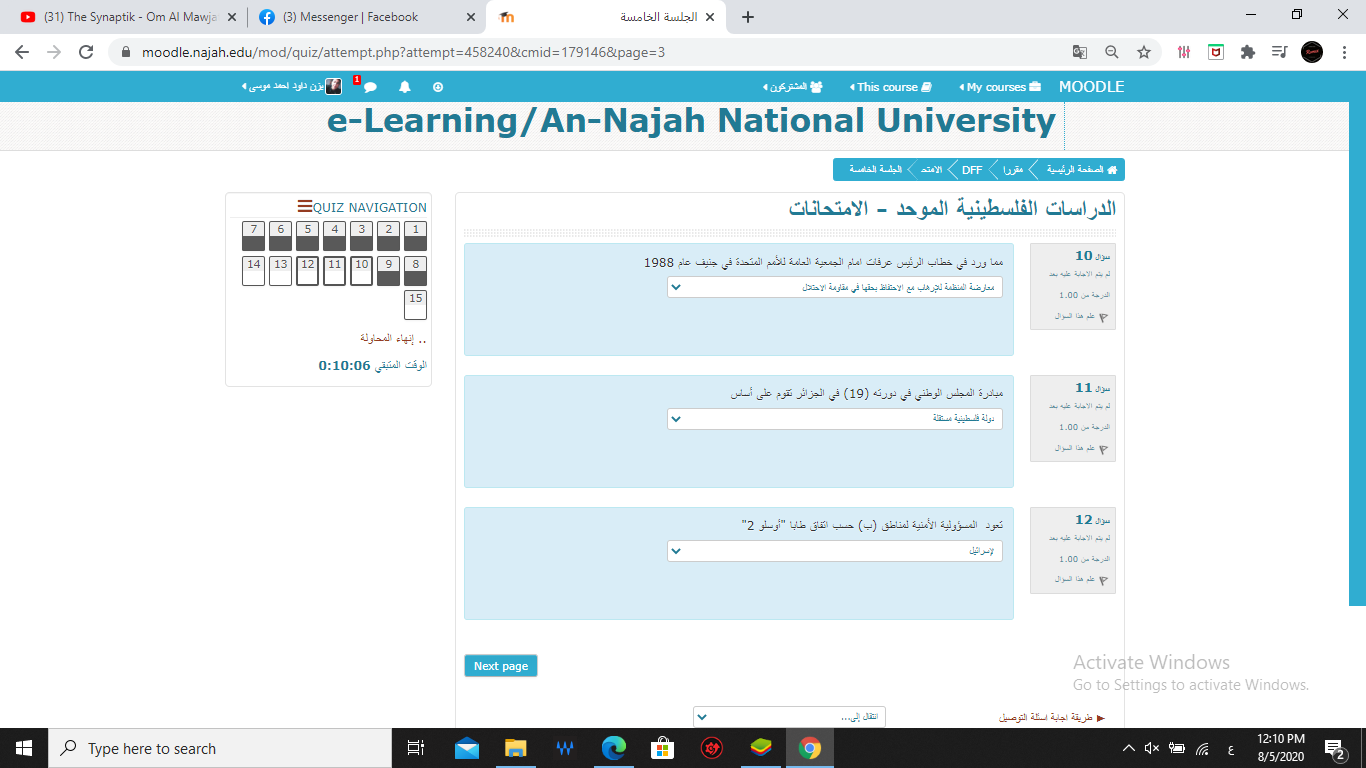Expand the jump-to navigation dropdown at bottom
The height and width of the screenshot is (768, 1366).
coord(789,717)
